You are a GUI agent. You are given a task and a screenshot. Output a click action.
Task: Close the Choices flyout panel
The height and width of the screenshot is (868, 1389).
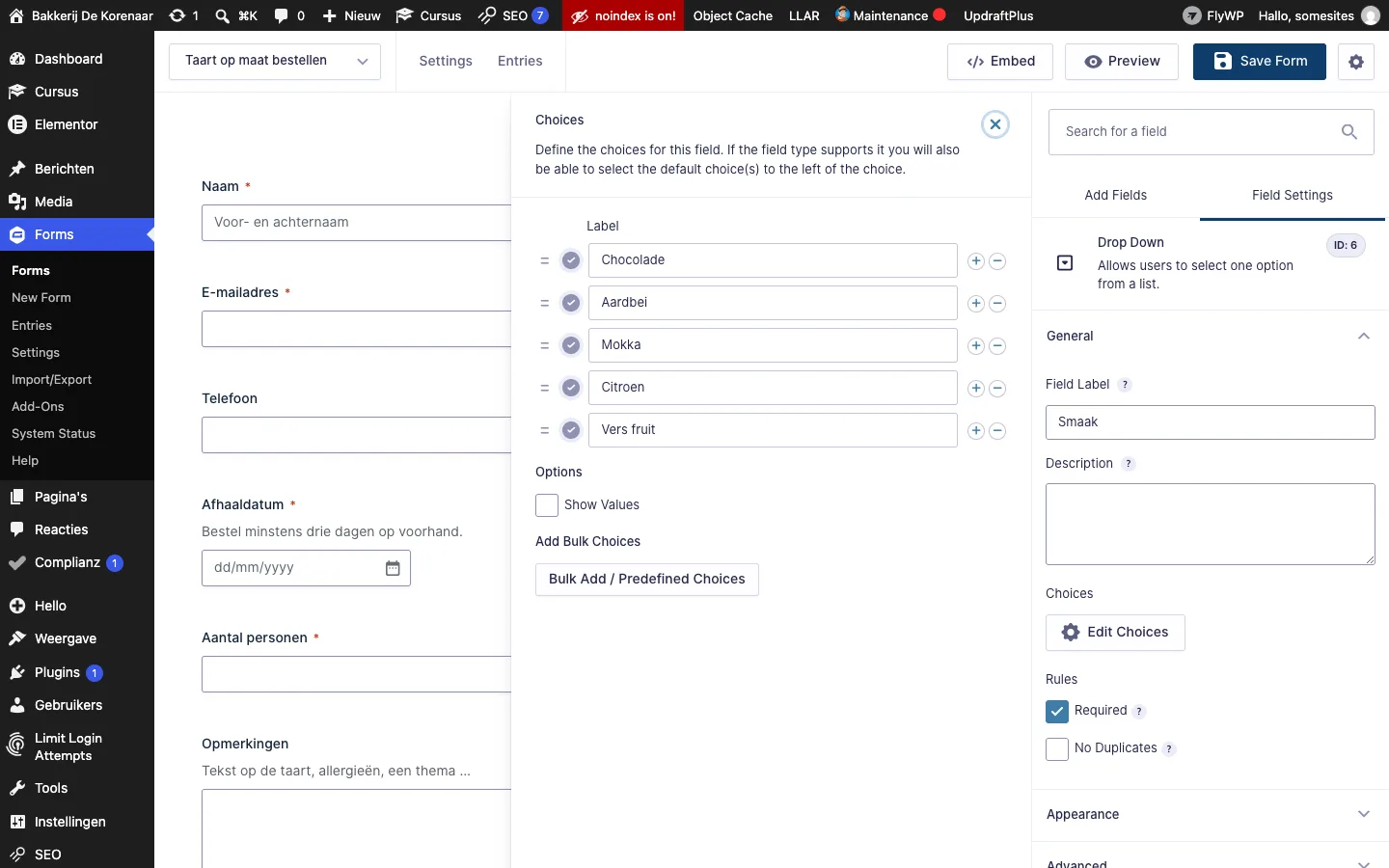pyautogui.click(x=995, y=124)
